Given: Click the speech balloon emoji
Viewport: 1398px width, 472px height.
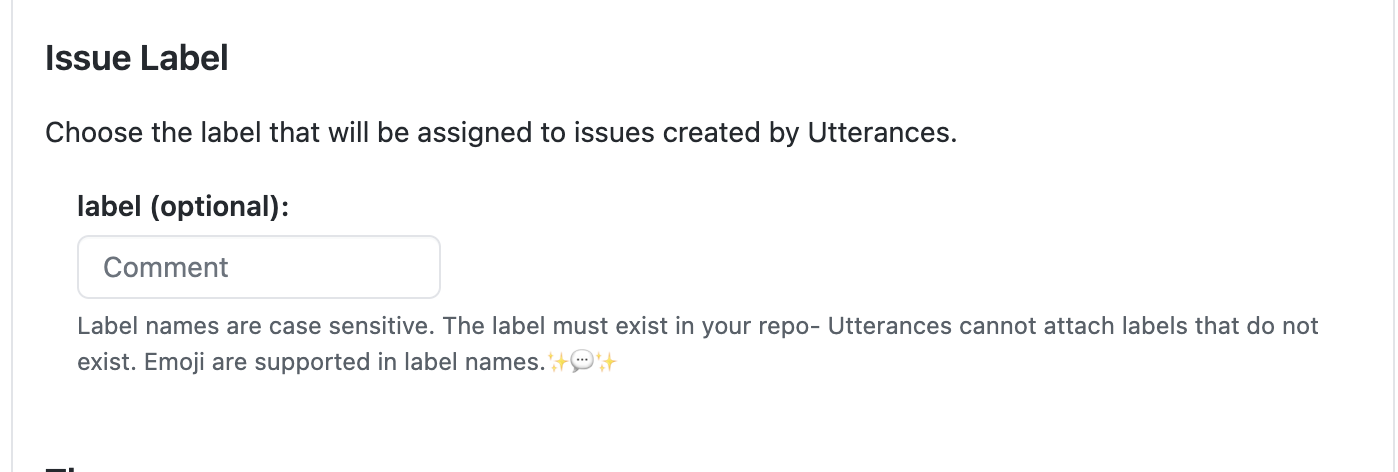Looking at the screenshot, I should (x=582, y=362).
